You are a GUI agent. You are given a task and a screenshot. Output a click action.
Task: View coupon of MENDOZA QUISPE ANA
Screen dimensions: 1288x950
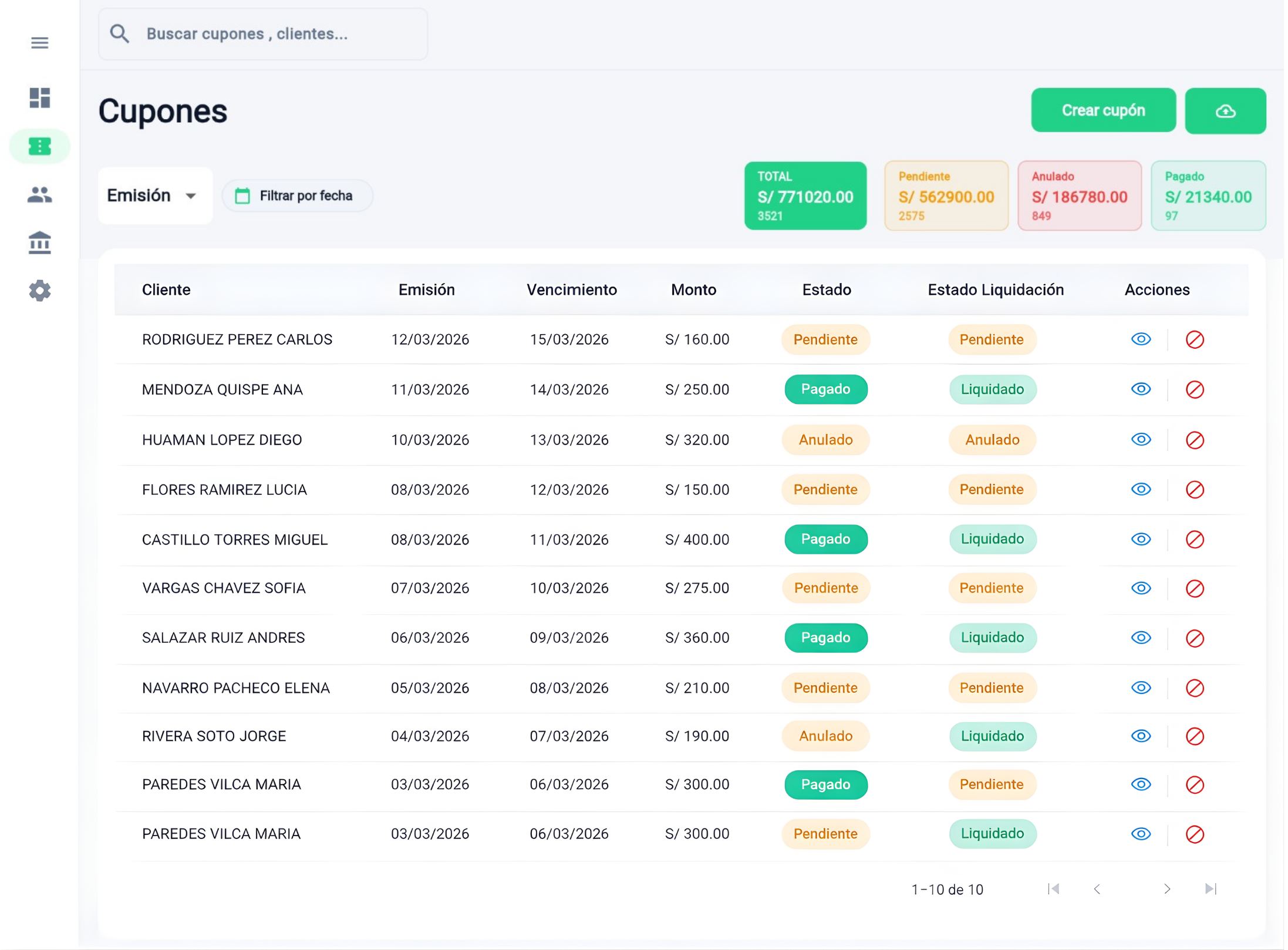point(1141,389)
